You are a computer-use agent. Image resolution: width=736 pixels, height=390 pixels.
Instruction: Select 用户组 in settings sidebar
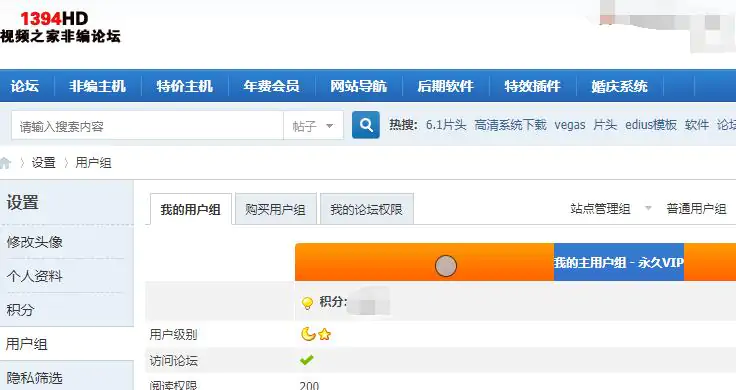coord(27,344)
